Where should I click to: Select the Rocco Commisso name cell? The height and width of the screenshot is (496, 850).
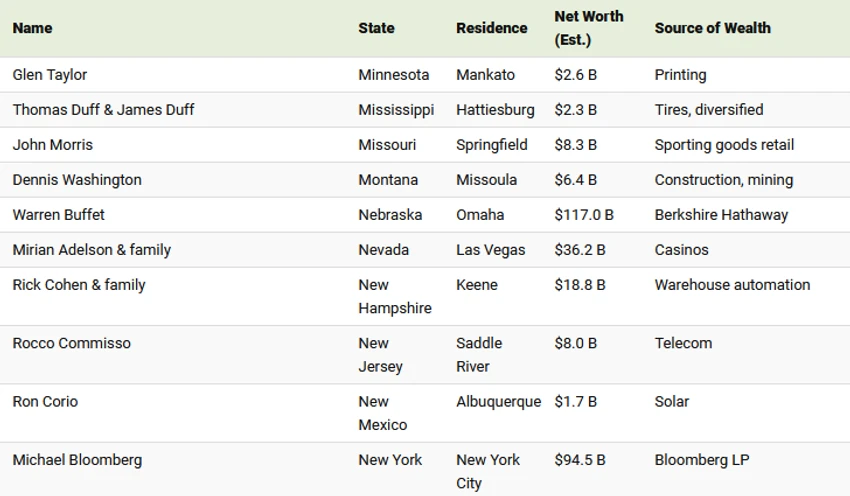tap(72, 343)
